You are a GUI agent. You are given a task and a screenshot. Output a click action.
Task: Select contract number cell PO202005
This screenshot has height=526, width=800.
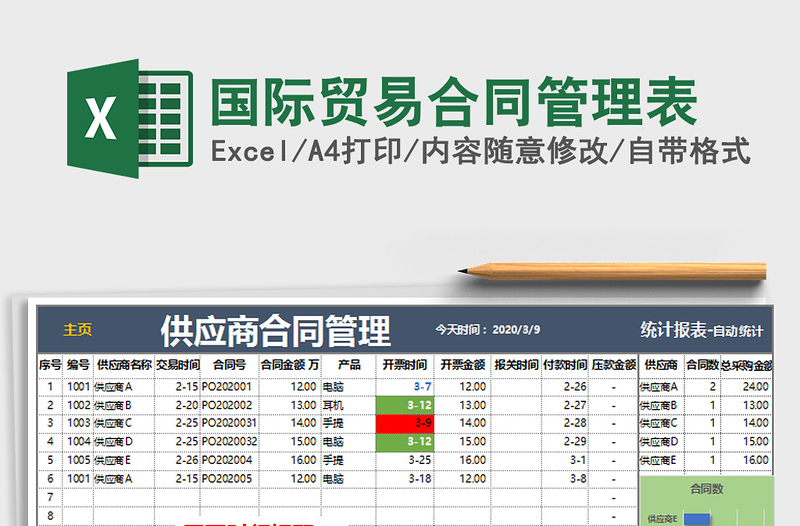pyautogui.click(x=230, y=479)
